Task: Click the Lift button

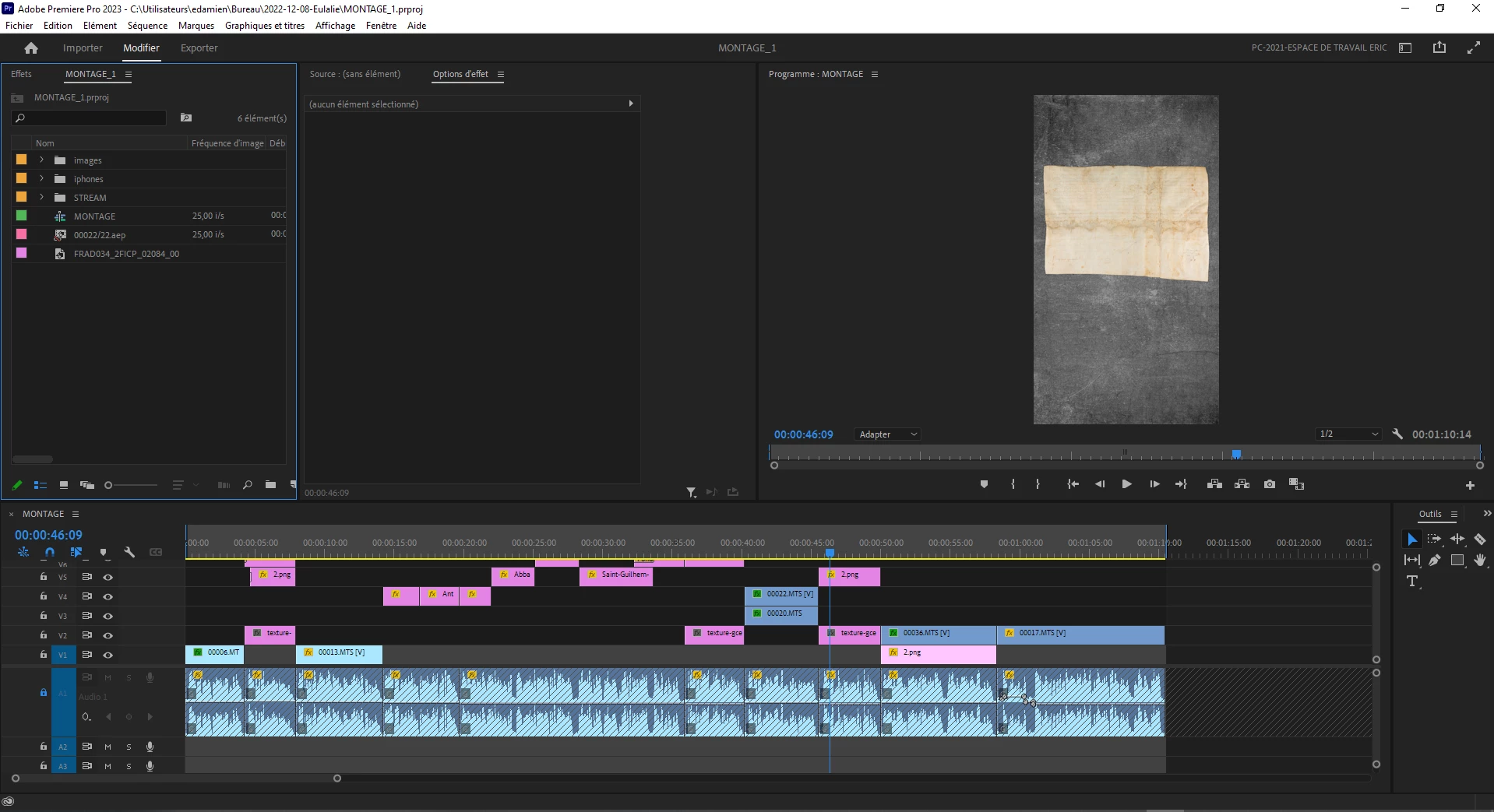Action: click(x=1214, y=484)
